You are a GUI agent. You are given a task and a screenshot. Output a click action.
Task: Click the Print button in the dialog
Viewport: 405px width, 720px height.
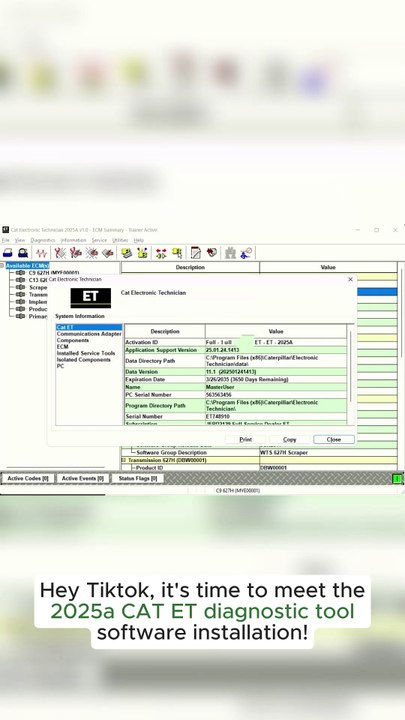(246, 439)
